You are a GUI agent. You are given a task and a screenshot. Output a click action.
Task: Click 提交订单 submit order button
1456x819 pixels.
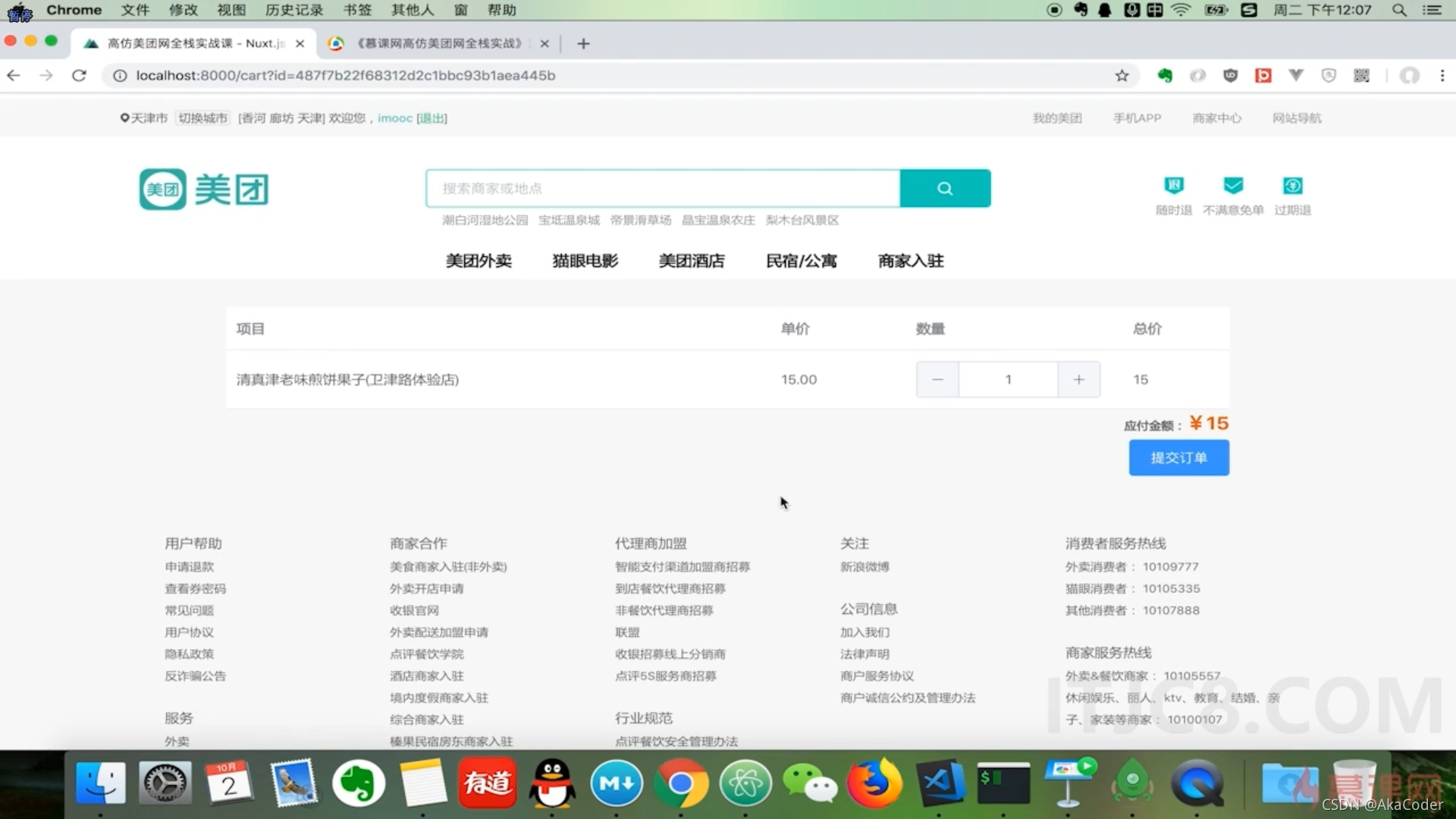(x=1179, y=457)
